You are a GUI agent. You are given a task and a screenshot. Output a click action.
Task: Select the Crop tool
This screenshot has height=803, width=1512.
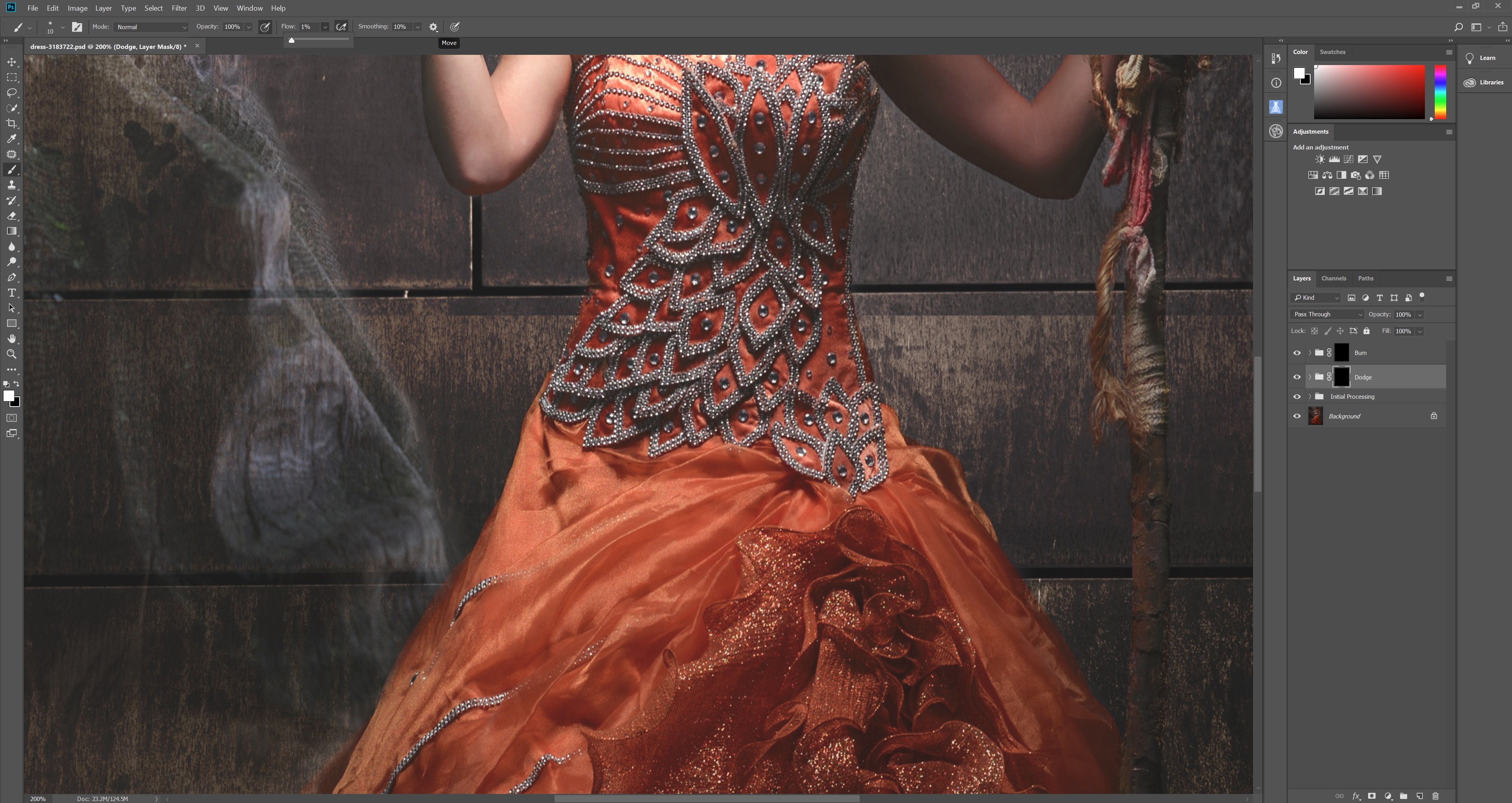(12, 123)
